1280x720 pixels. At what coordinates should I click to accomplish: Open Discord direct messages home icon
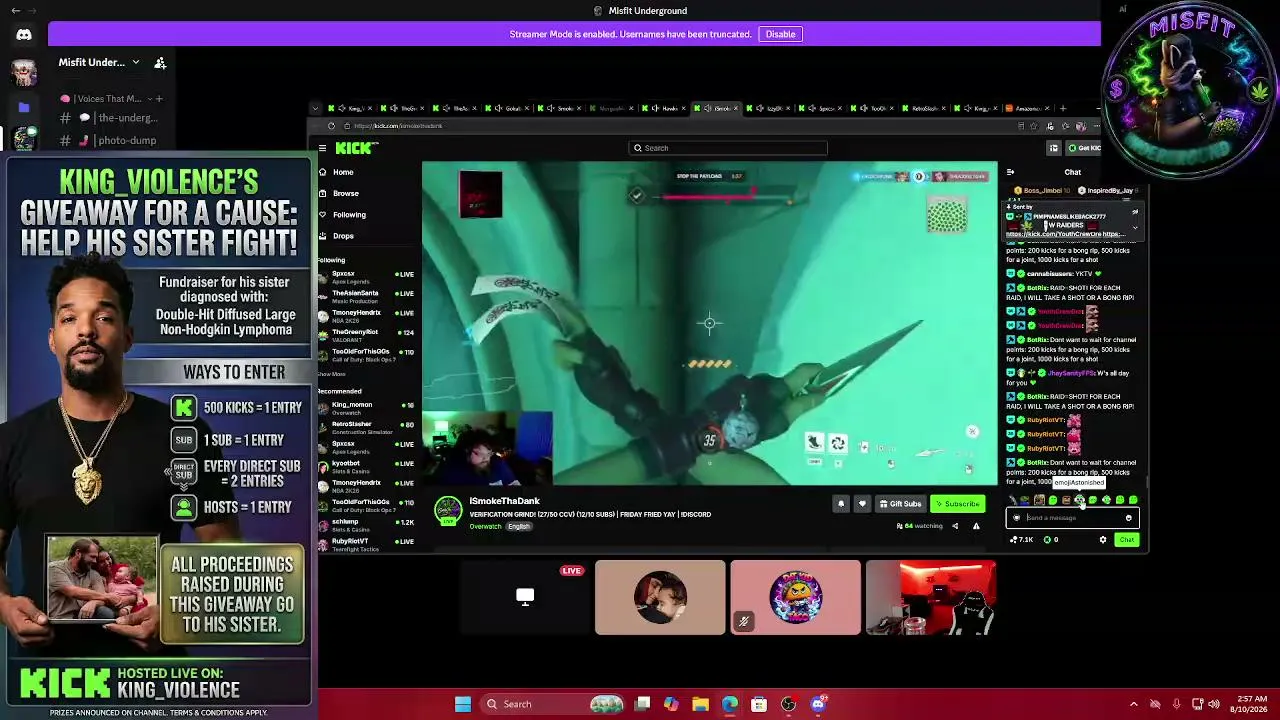point(24,34)
